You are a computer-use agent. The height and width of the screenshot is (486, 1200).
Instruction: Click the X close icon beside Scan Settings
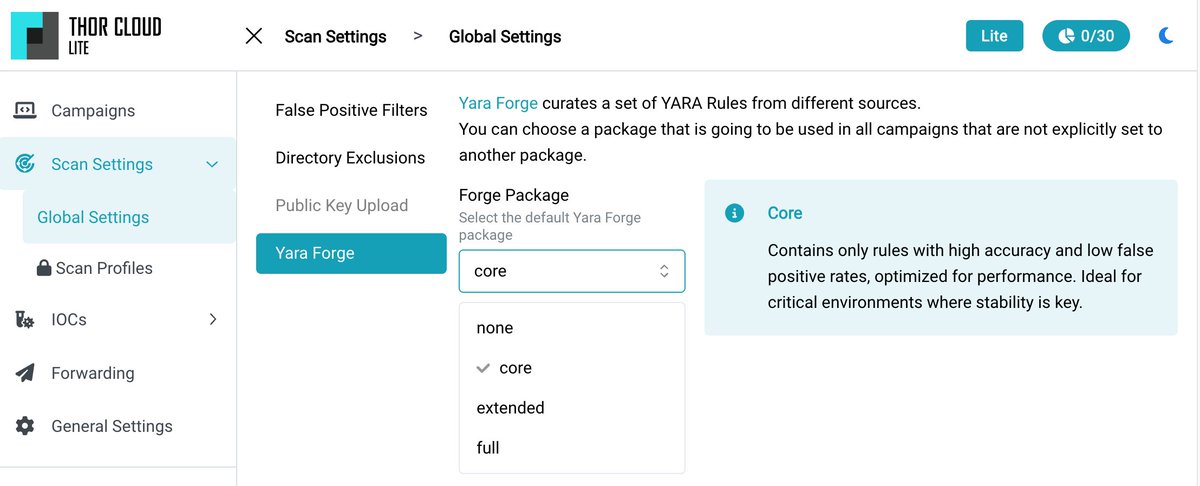point(254,36)
